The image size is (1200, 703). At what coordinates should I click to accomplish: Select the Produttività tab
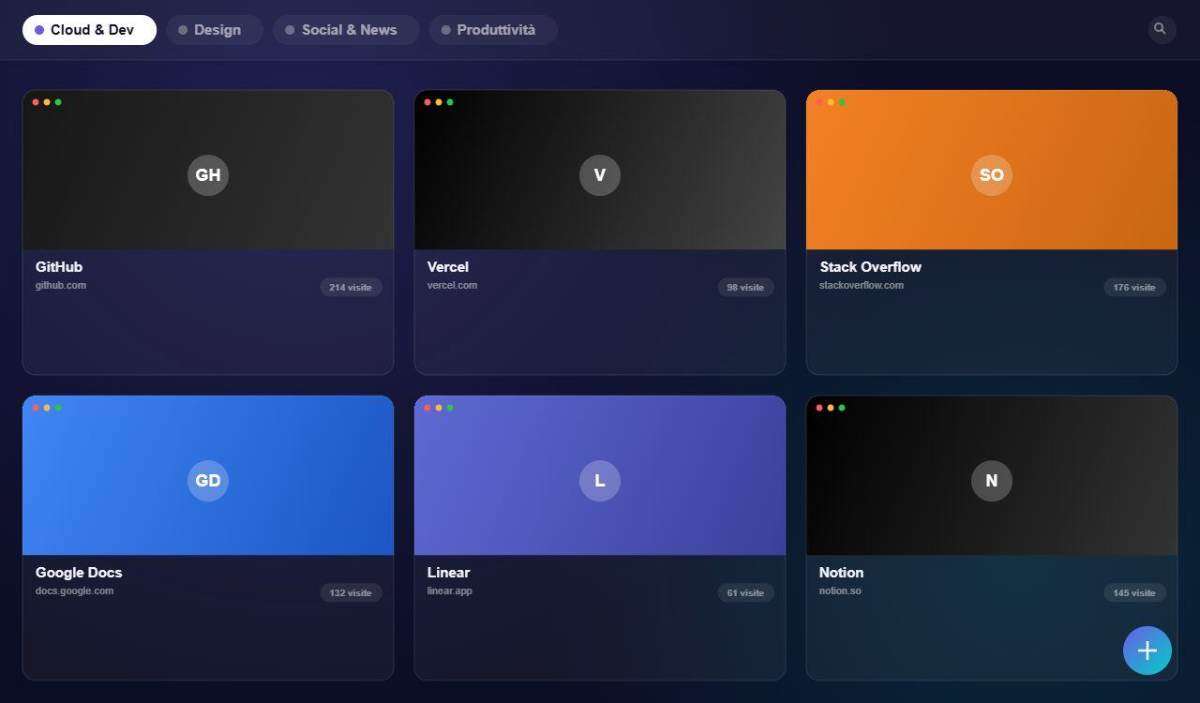[x=493, y=30]
